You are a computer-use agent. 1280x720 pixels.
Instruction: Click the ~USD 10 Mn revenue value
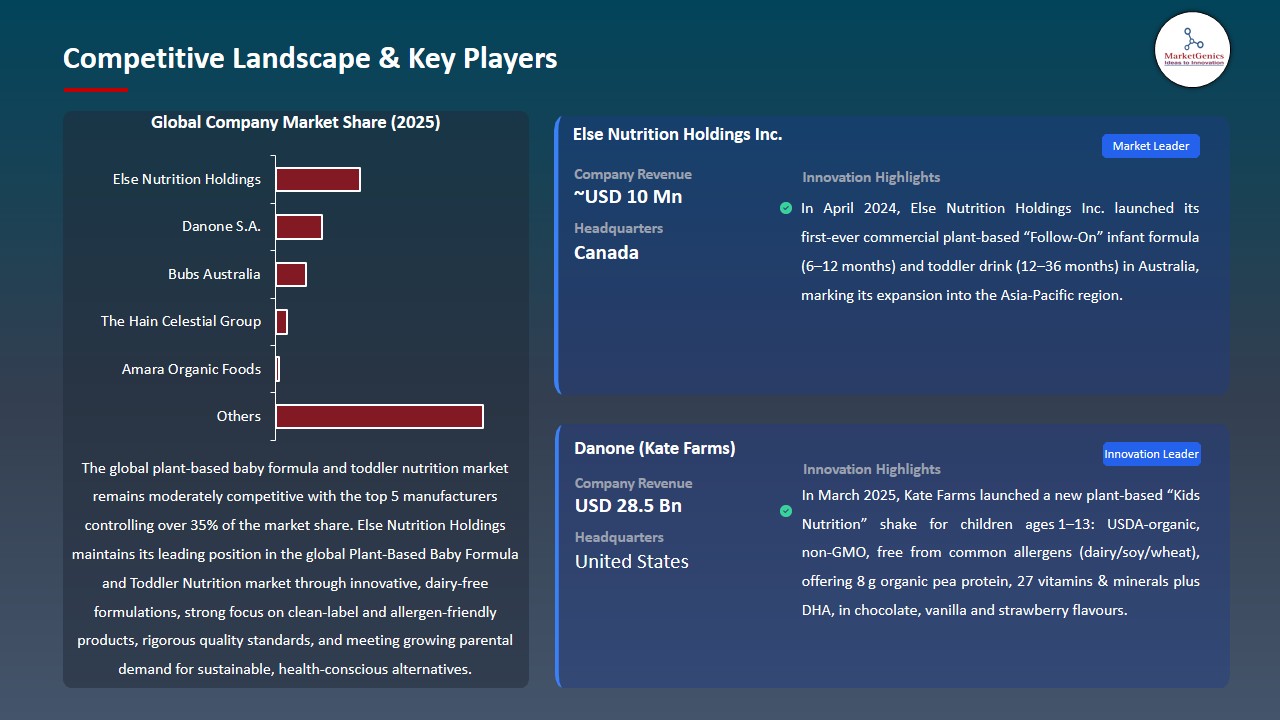pos(628,197)
